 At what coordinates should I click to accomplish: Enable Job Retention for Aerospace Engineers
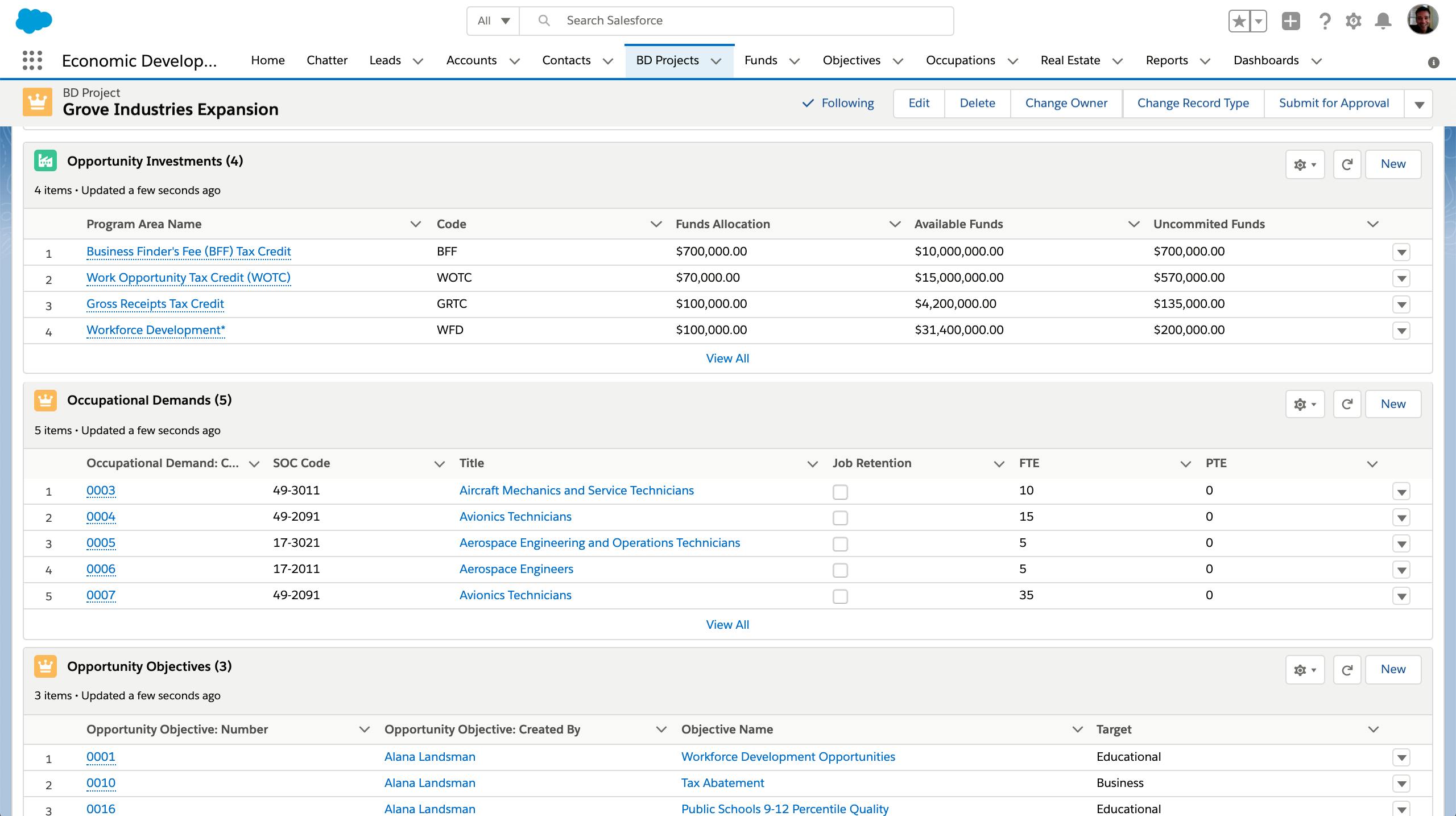[x=840, y=570]
